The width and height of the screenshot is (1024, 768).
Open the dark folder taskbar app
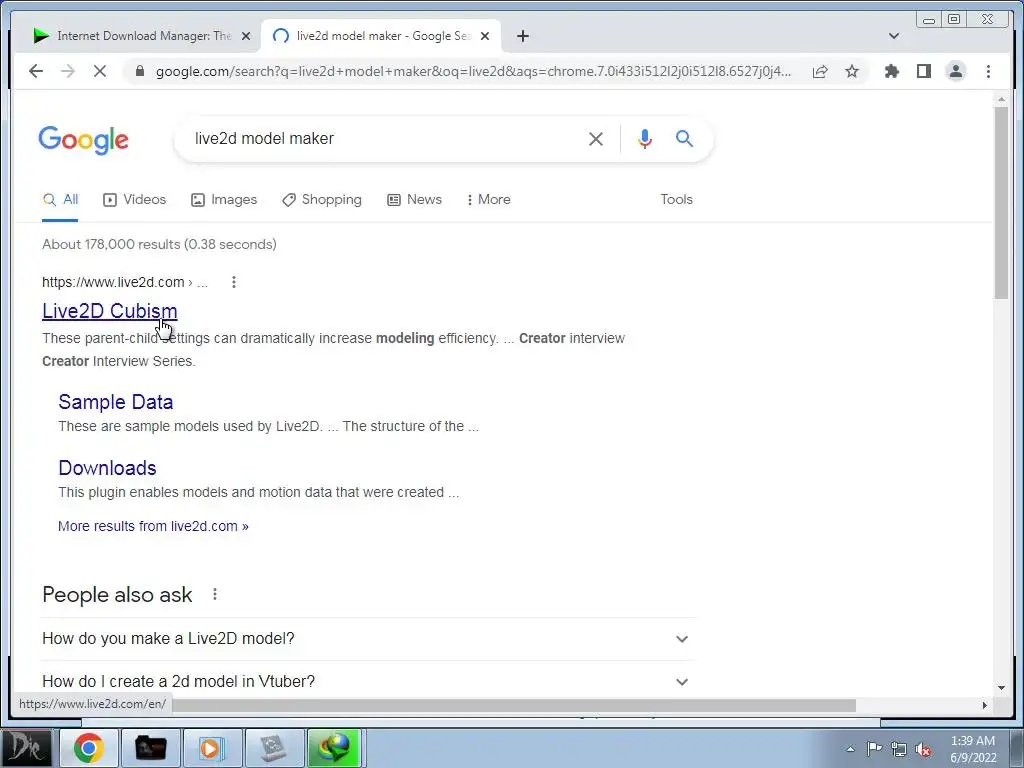click(151, 748)
